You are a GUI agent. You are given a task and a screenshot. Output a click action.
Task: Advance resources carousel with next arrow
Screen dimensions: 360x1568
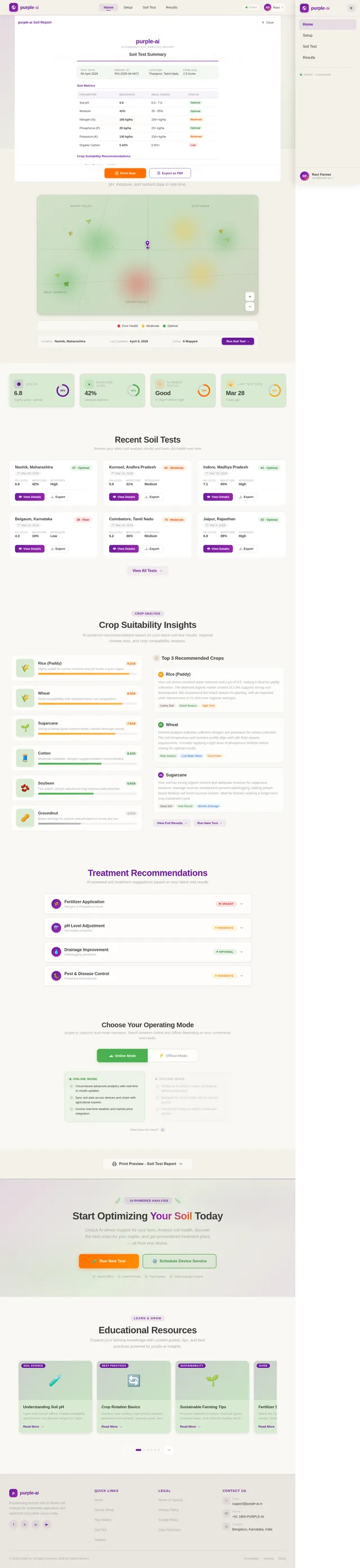(x=169, y=1450)
